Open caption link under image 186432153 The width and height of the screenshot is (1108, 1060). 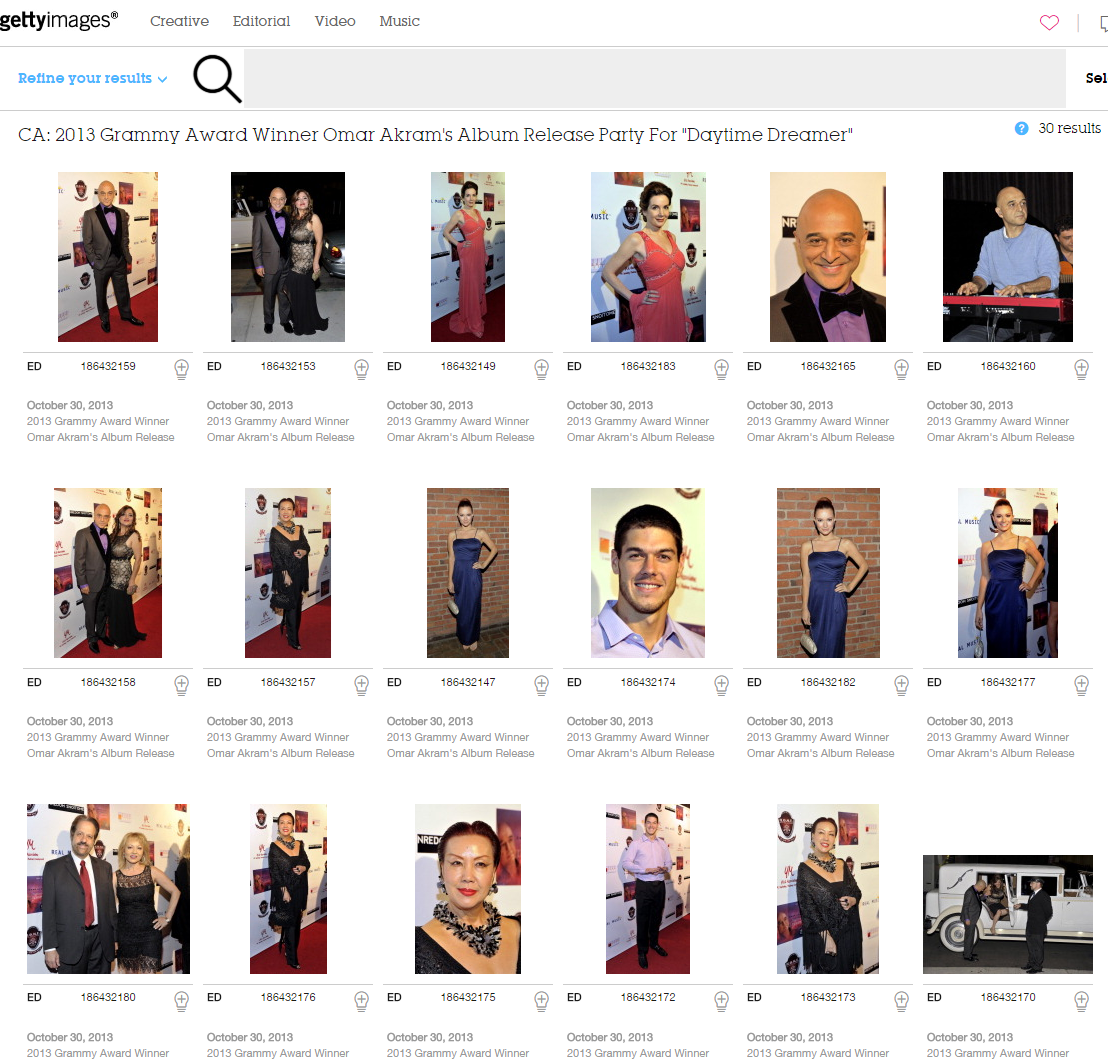pos(280,429)
